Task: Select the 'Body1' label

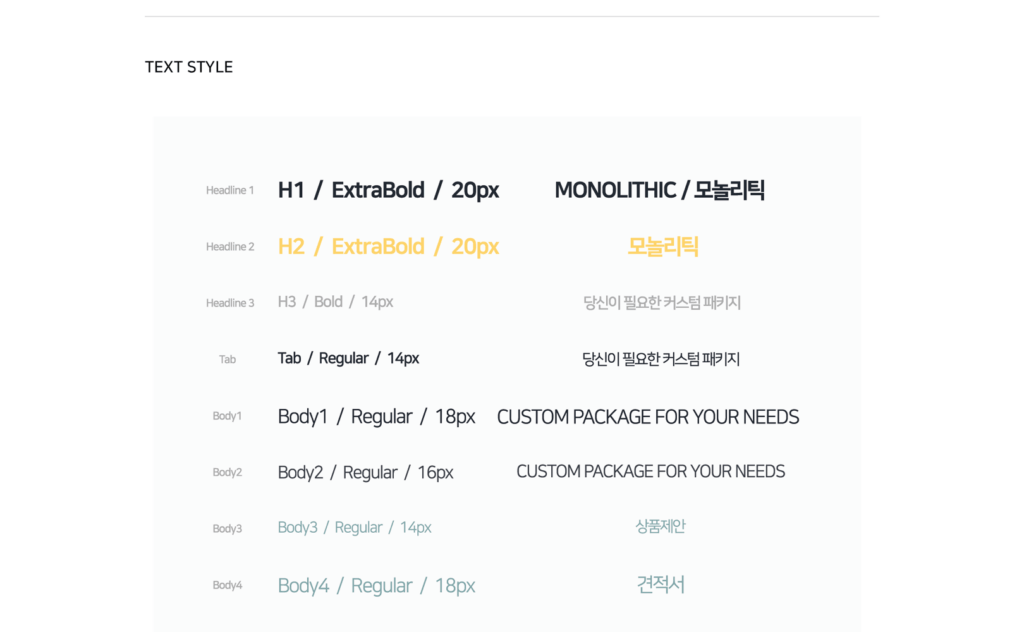Action: pyautogui.click(x=227, y=416)
